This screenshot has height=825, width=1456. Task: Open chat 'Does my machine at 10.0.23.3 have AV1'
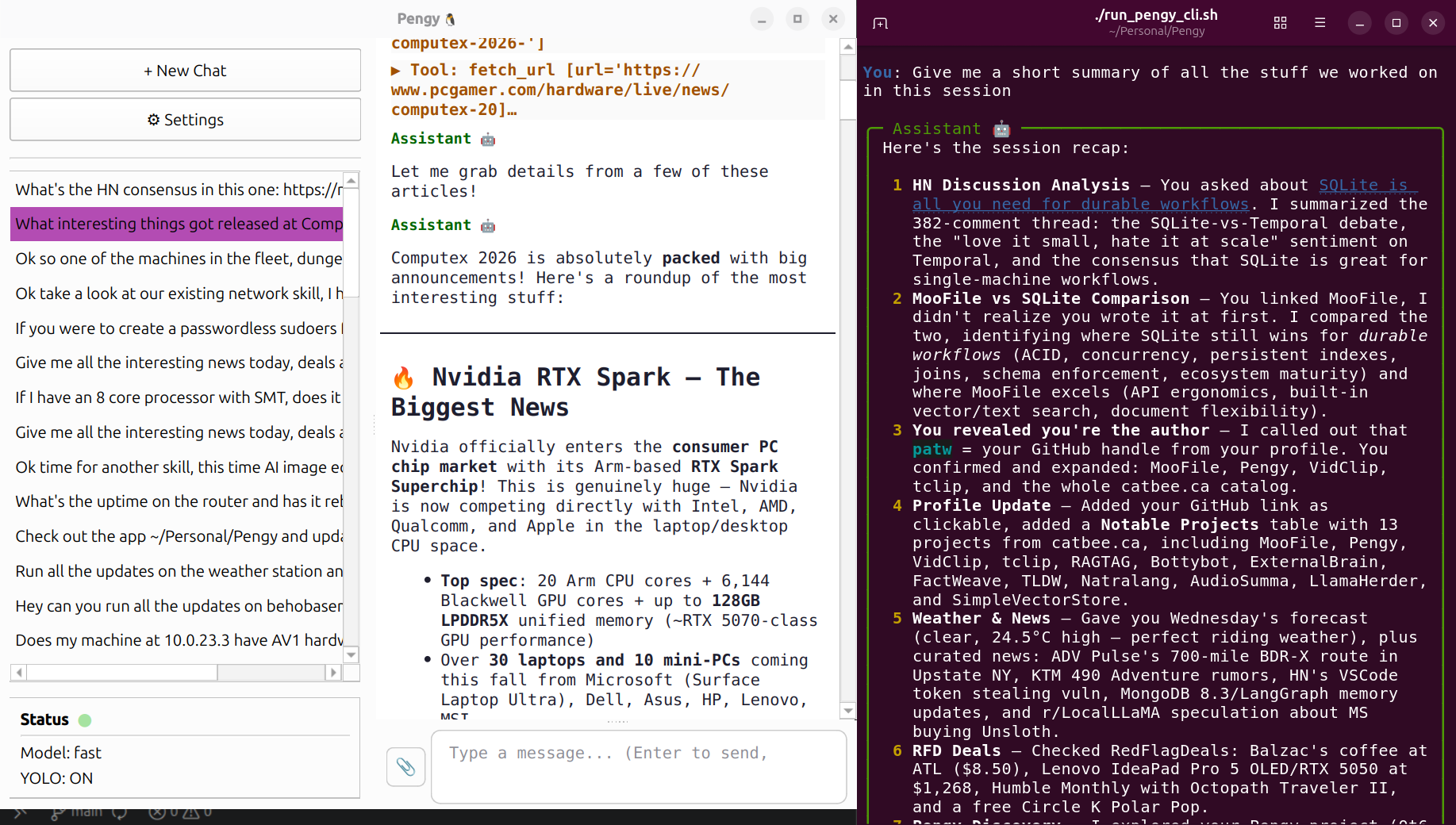(x=177, y=640)
